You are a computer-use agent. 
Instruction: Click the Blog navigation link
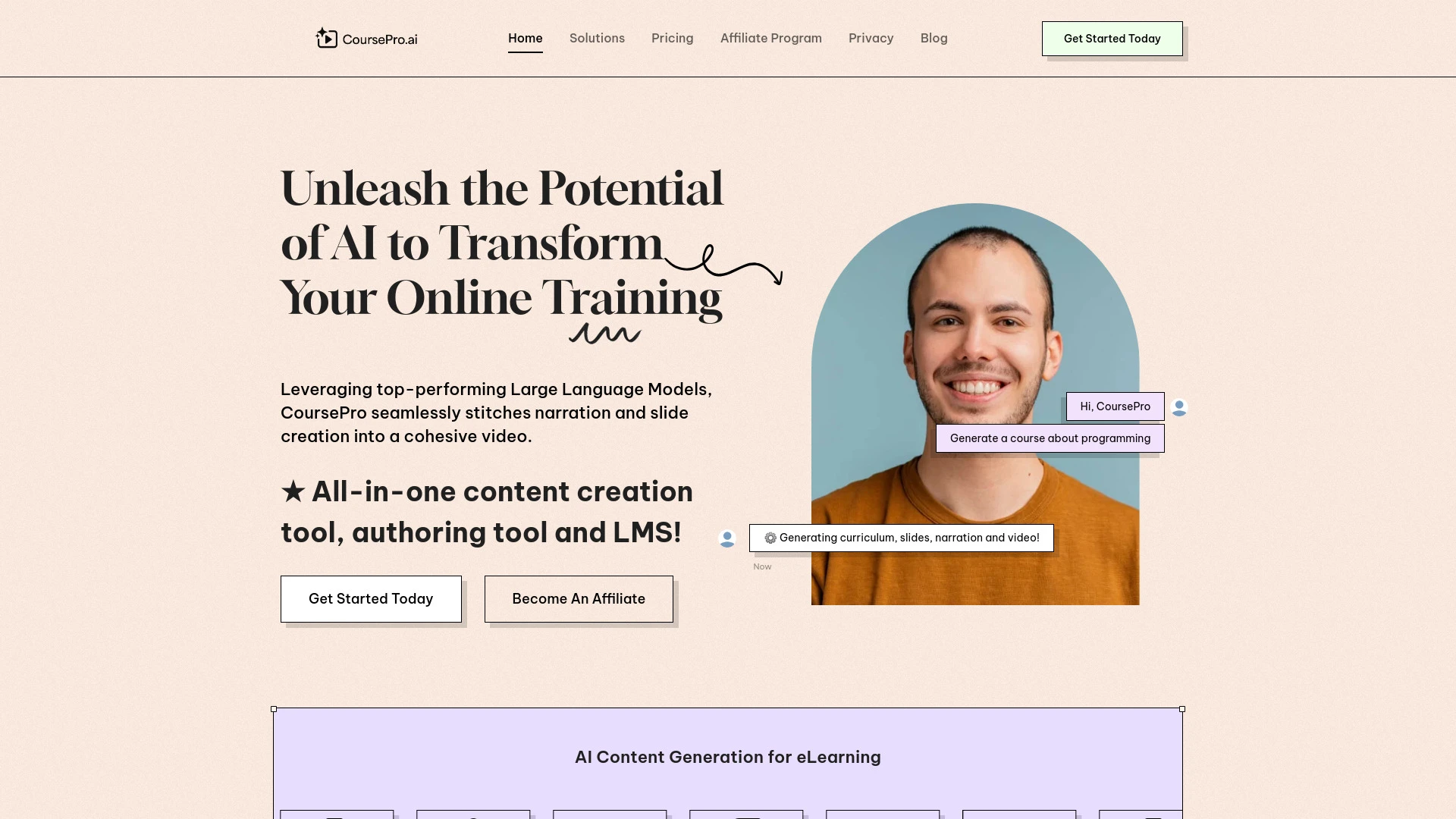(934, 38)
